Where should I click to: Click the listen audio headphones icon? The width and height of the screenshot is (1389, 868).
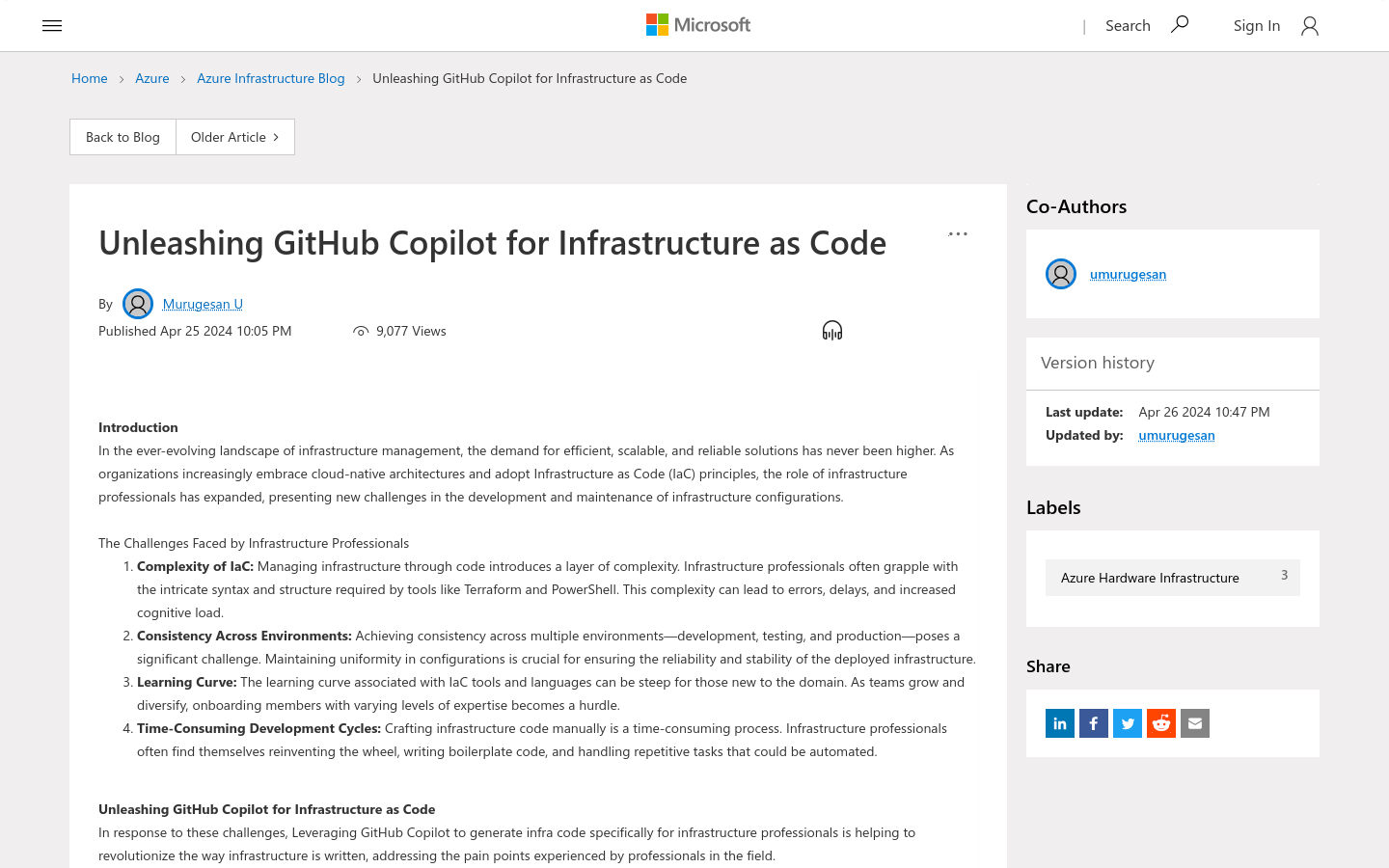832,331
